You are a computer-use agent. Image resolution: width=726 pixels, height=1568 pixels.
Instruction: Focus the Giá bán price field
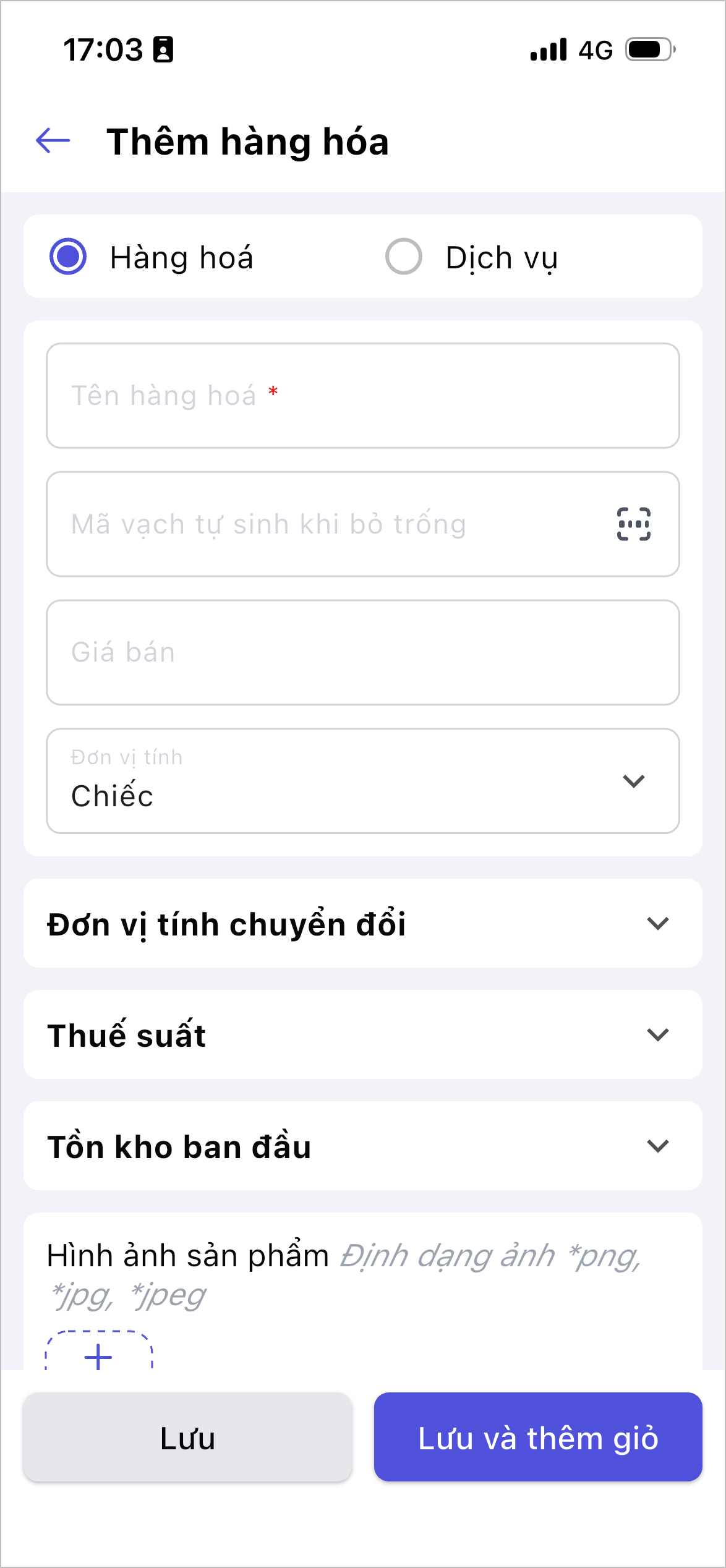[362, 652]
